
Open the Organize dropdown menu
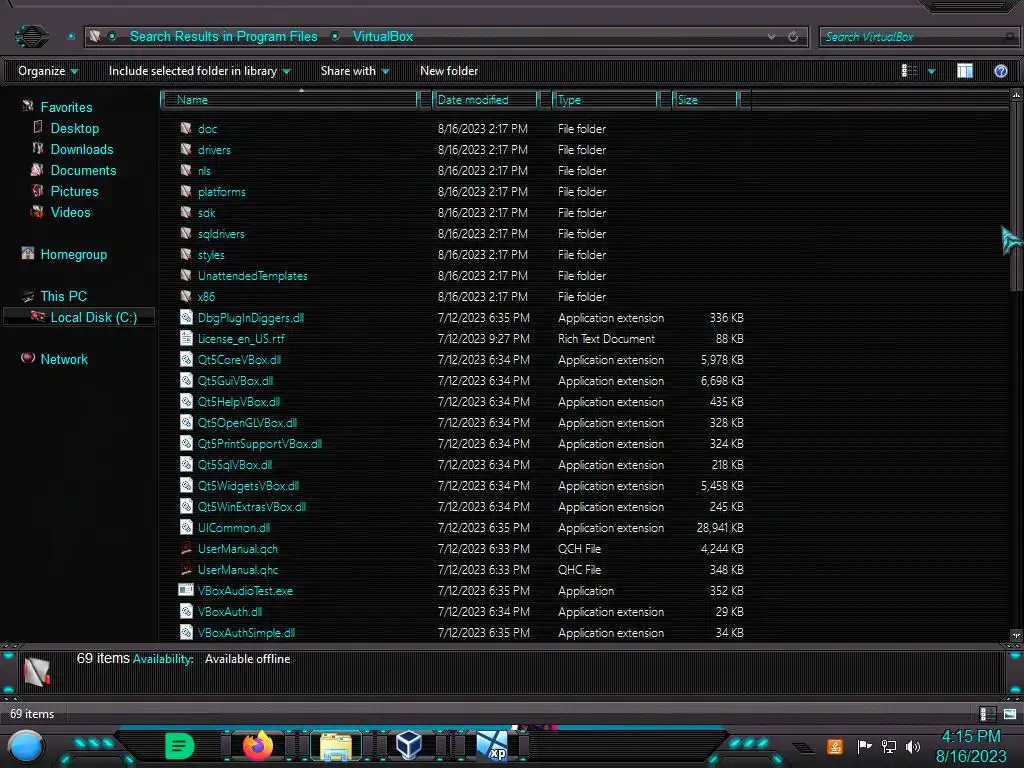[x=48, y=71]
